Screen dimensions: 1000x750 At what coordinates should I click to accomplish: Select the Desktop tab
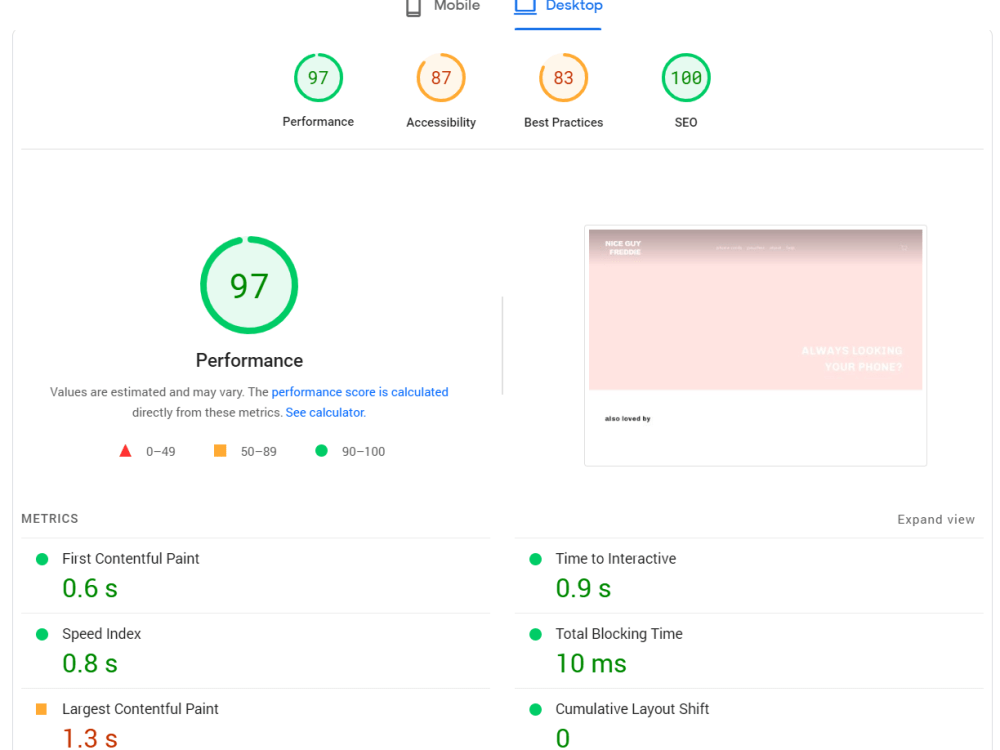point(558,8)
